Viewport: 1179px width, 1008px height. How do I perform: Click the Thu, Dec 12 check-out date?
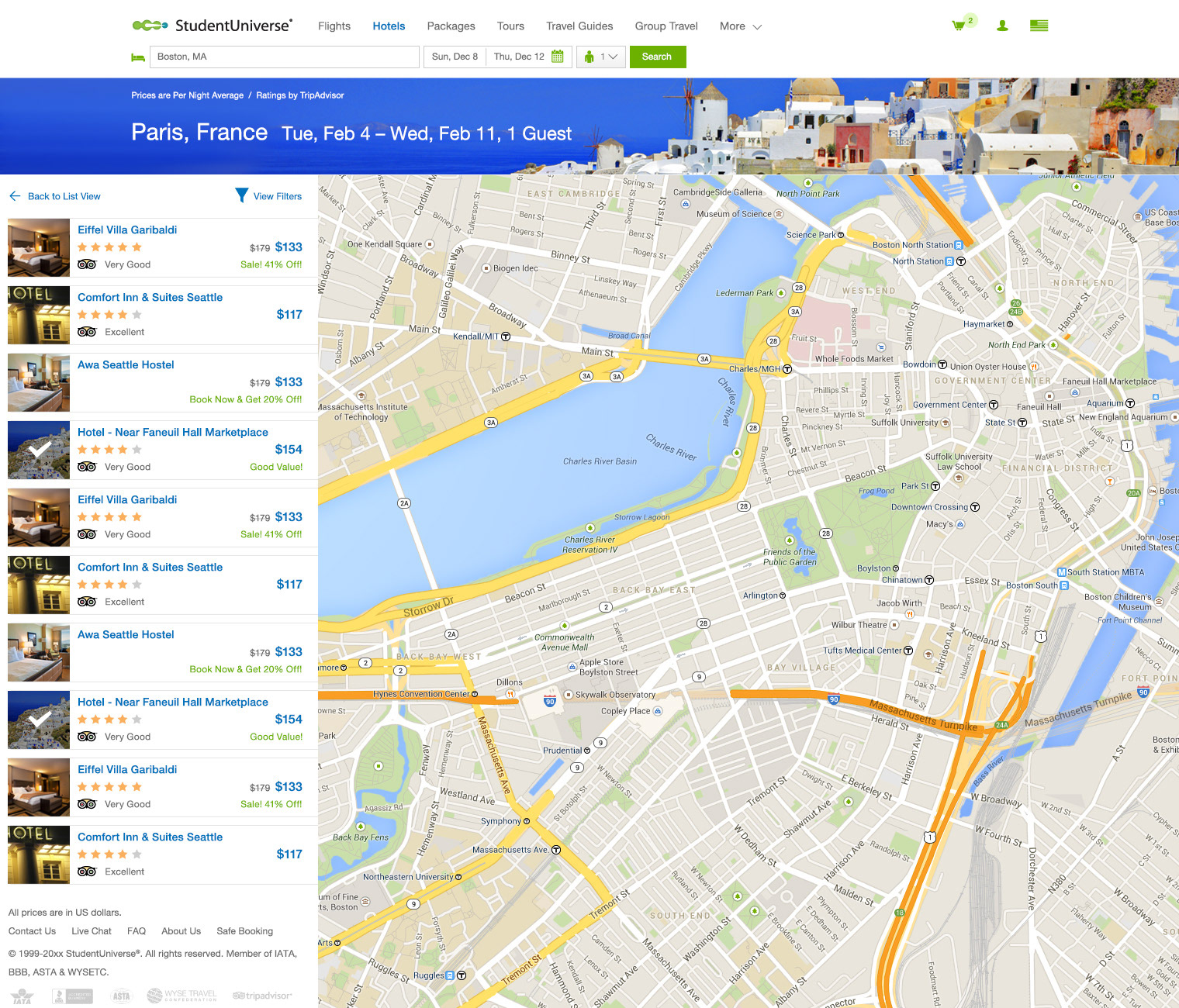pos(519,57)
